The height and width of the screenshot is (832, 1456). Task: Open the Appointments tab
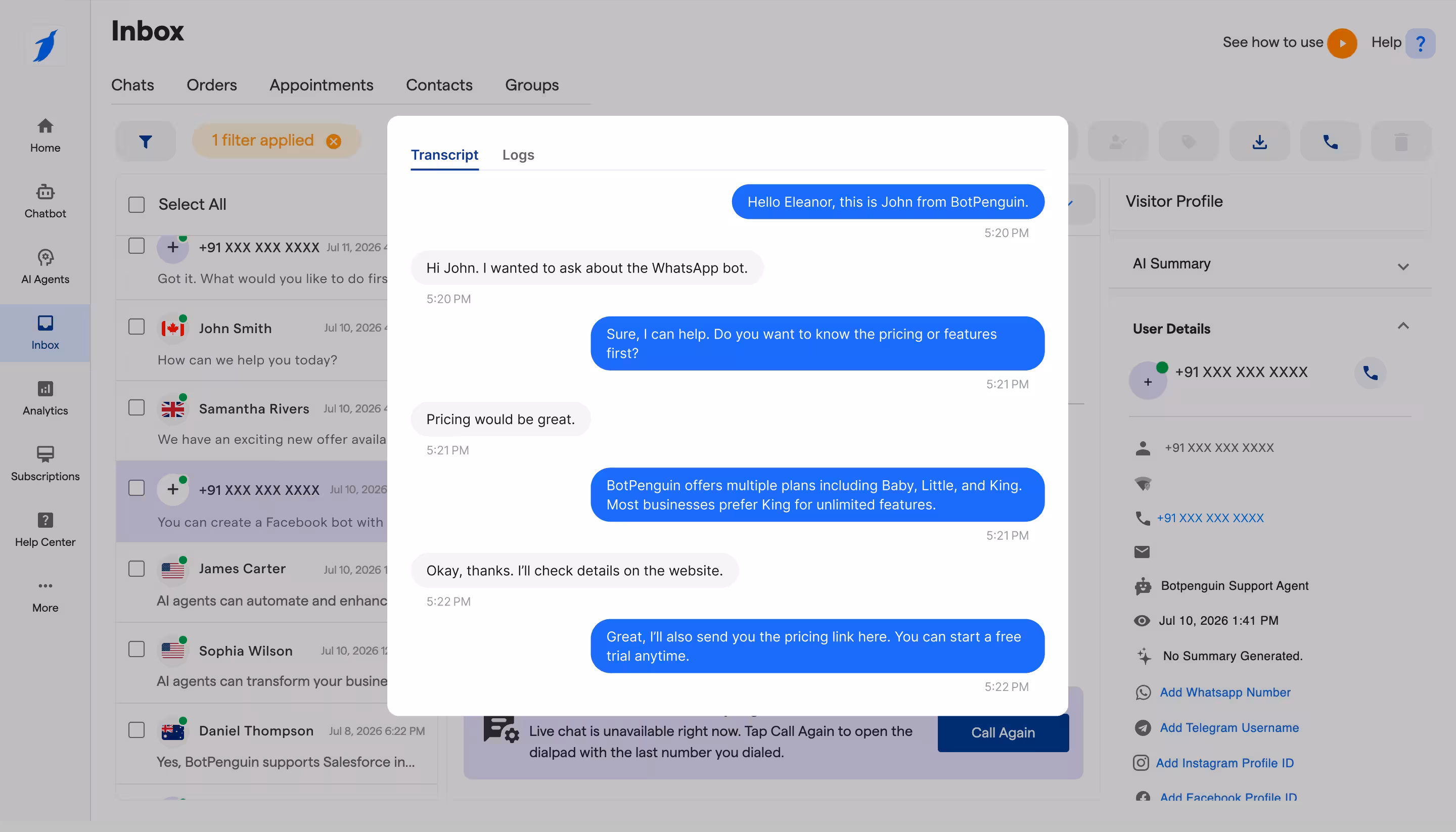pyautogui.click(x=322, y=85)
